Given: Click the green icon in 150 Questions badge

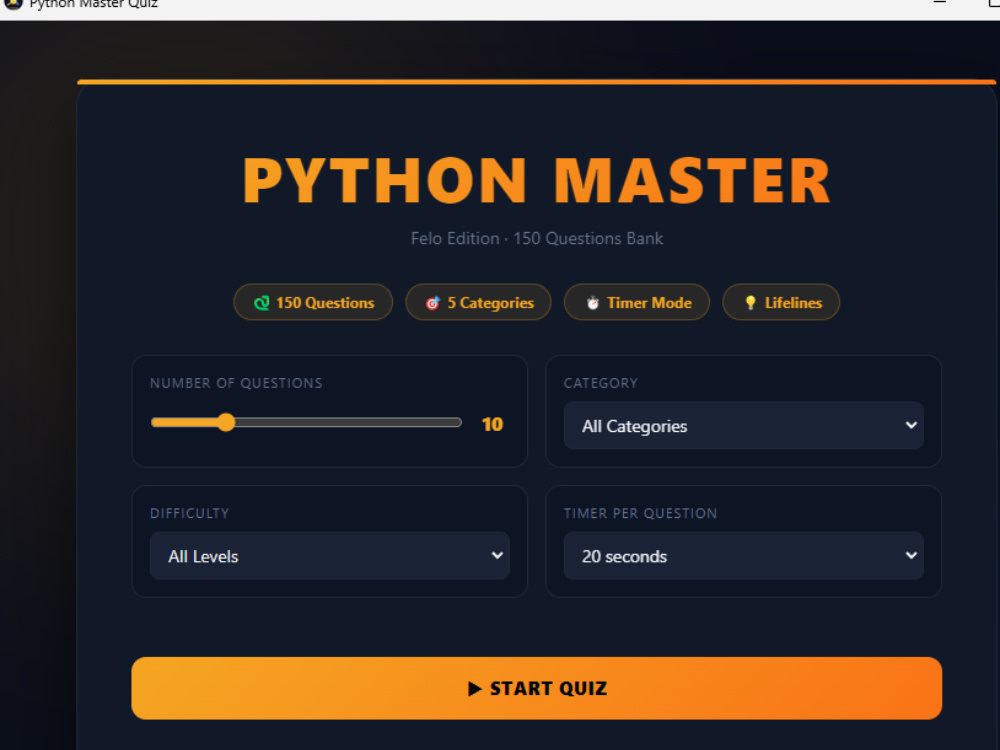Looking at the screenshot, I should pos(261,303).
